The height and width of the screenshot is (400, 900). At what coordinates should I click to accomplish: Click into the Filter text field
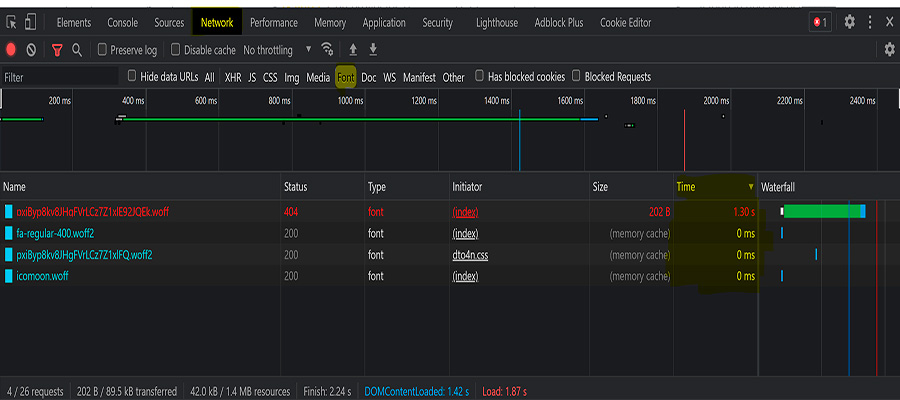60,77
